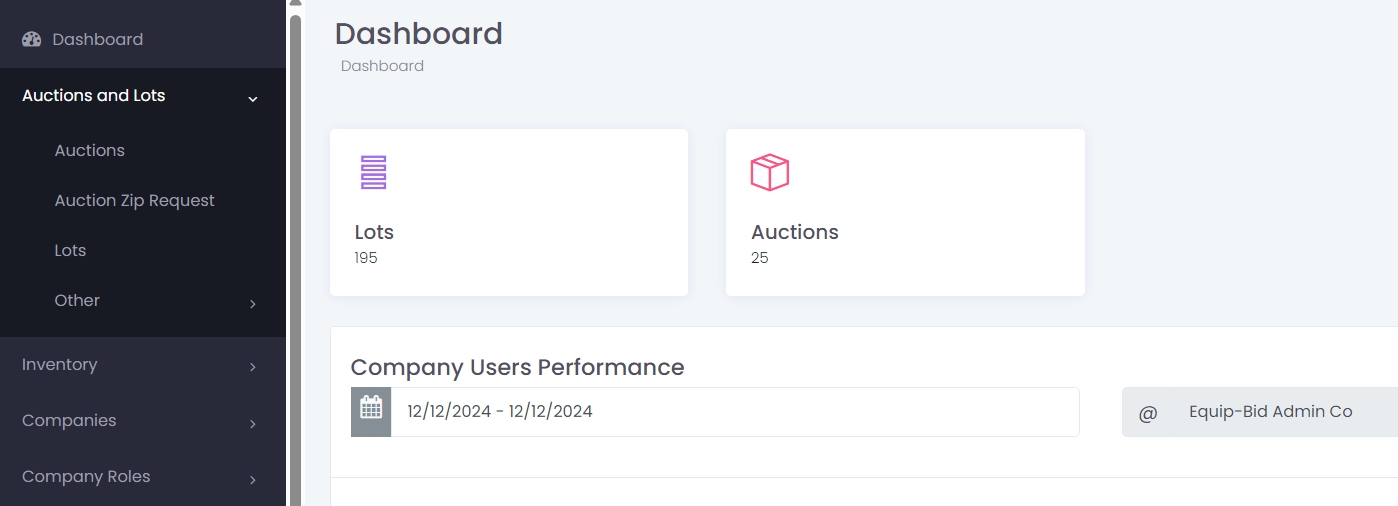This screenshot has height=506, width=1398.
Task: Open Auctions in the sidebar submenu
Action: [x=90, y=150]
